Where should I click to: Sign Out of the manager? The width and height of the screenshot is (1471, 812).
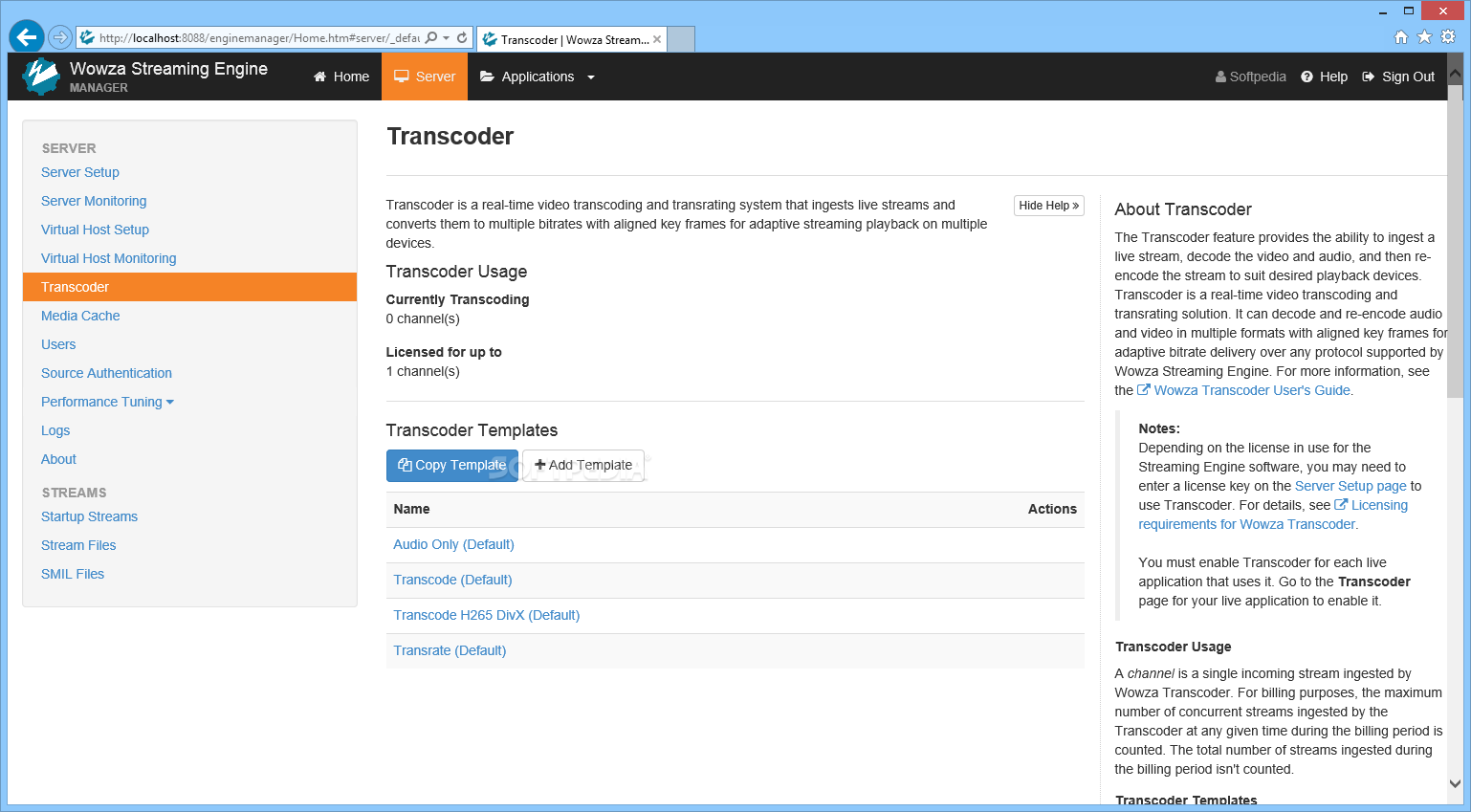tap(1398, 77)
